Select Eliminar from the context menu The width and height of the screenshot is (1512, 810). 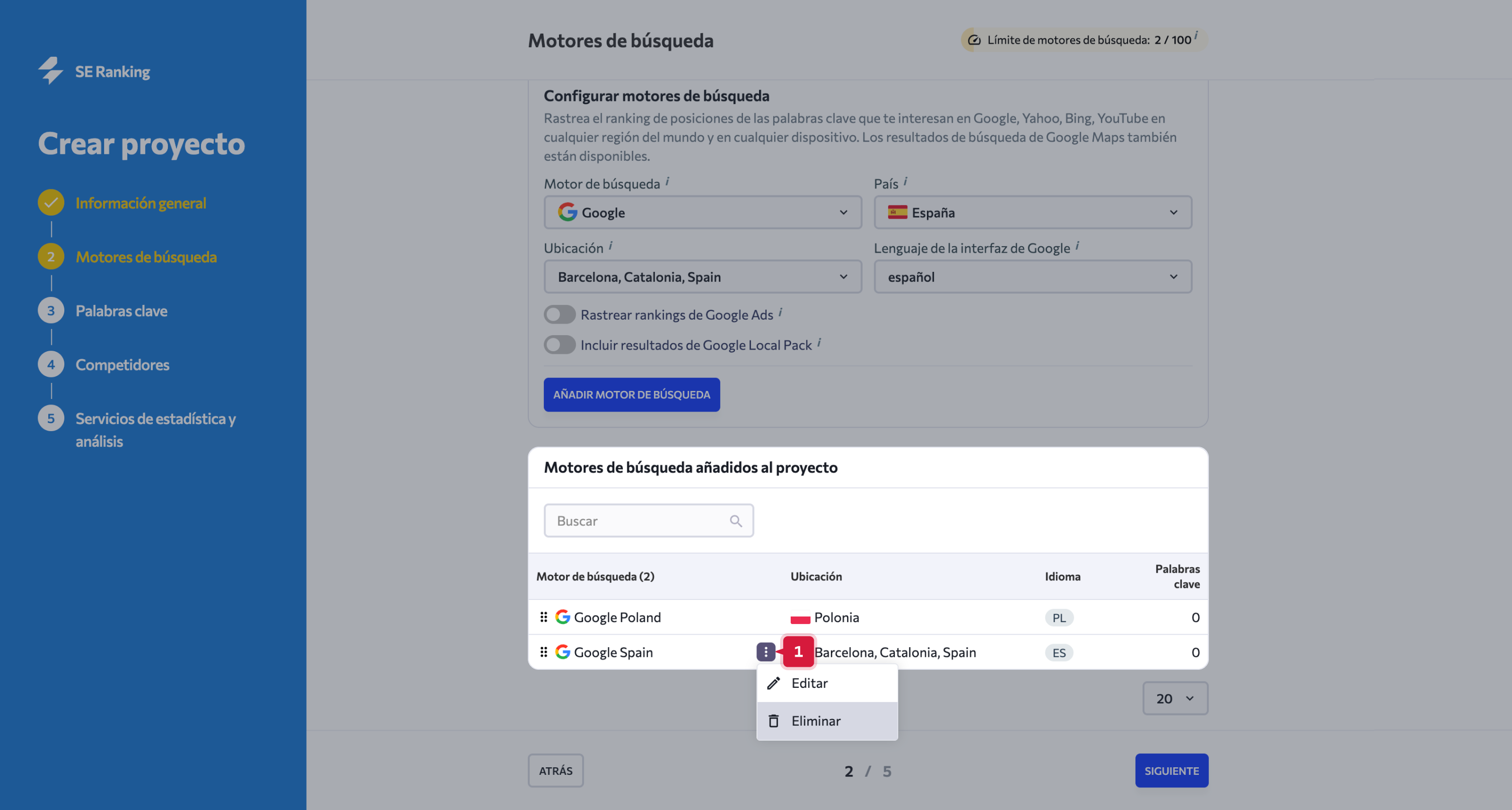pyautogui.click(x=827, y=721)
